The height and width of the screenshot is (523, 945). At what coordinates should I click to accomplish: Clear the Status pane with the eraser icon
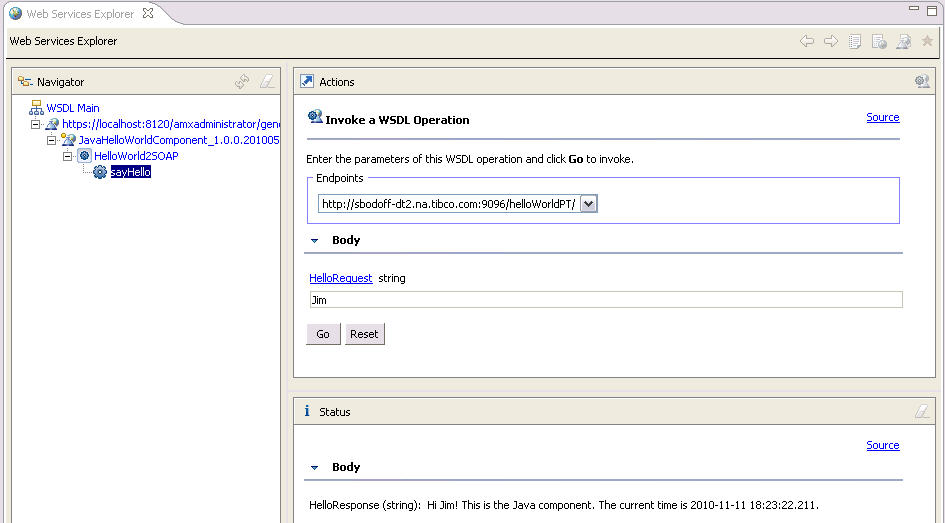pos(922,411)
